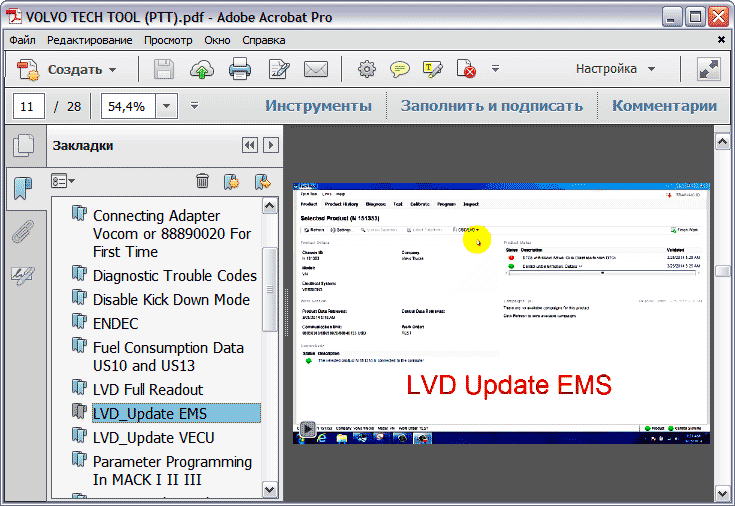Viewport: 735px width, 506px height.
Task: Delete the selected bookmark with trash icon
Action: 202,181
